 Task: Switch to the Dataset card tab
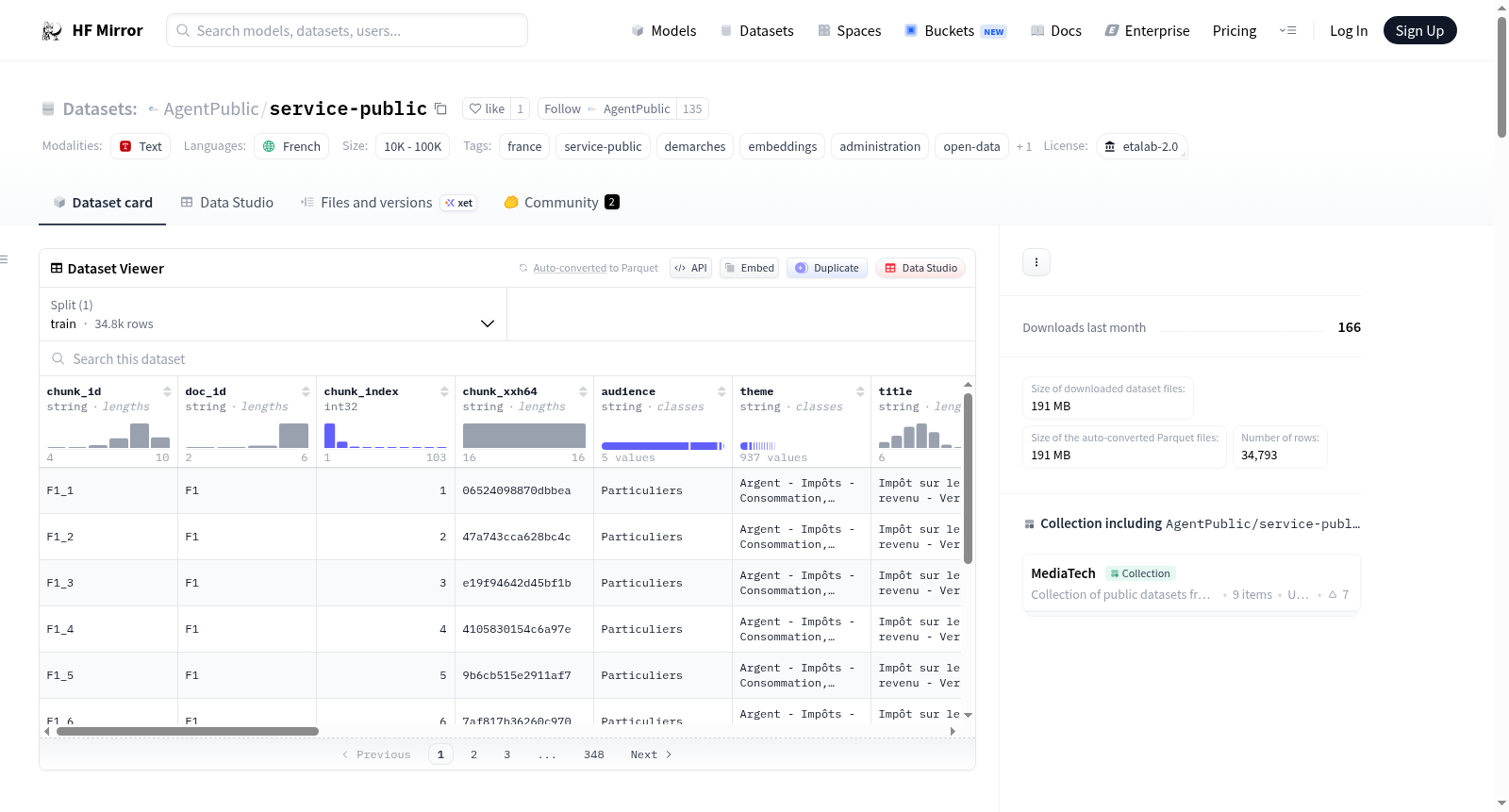103,202
